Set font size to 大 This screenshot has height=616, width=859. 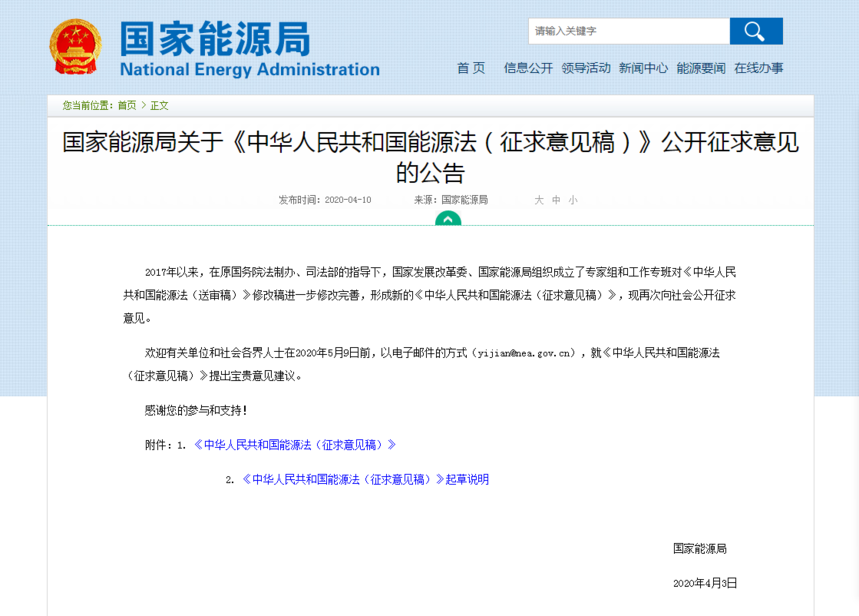tap(539, 200)
